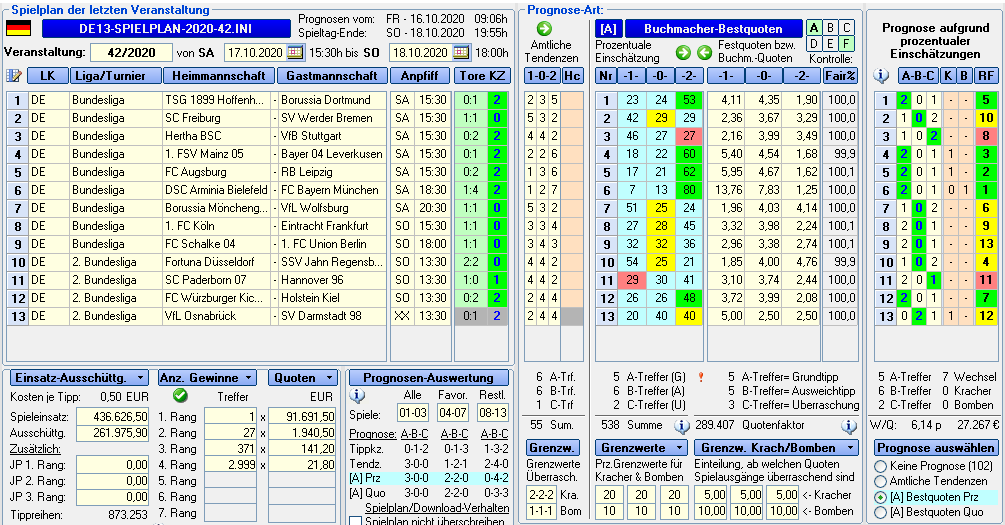Enable Spielplan nicht überschreiben checkbox

coord(356,521)
